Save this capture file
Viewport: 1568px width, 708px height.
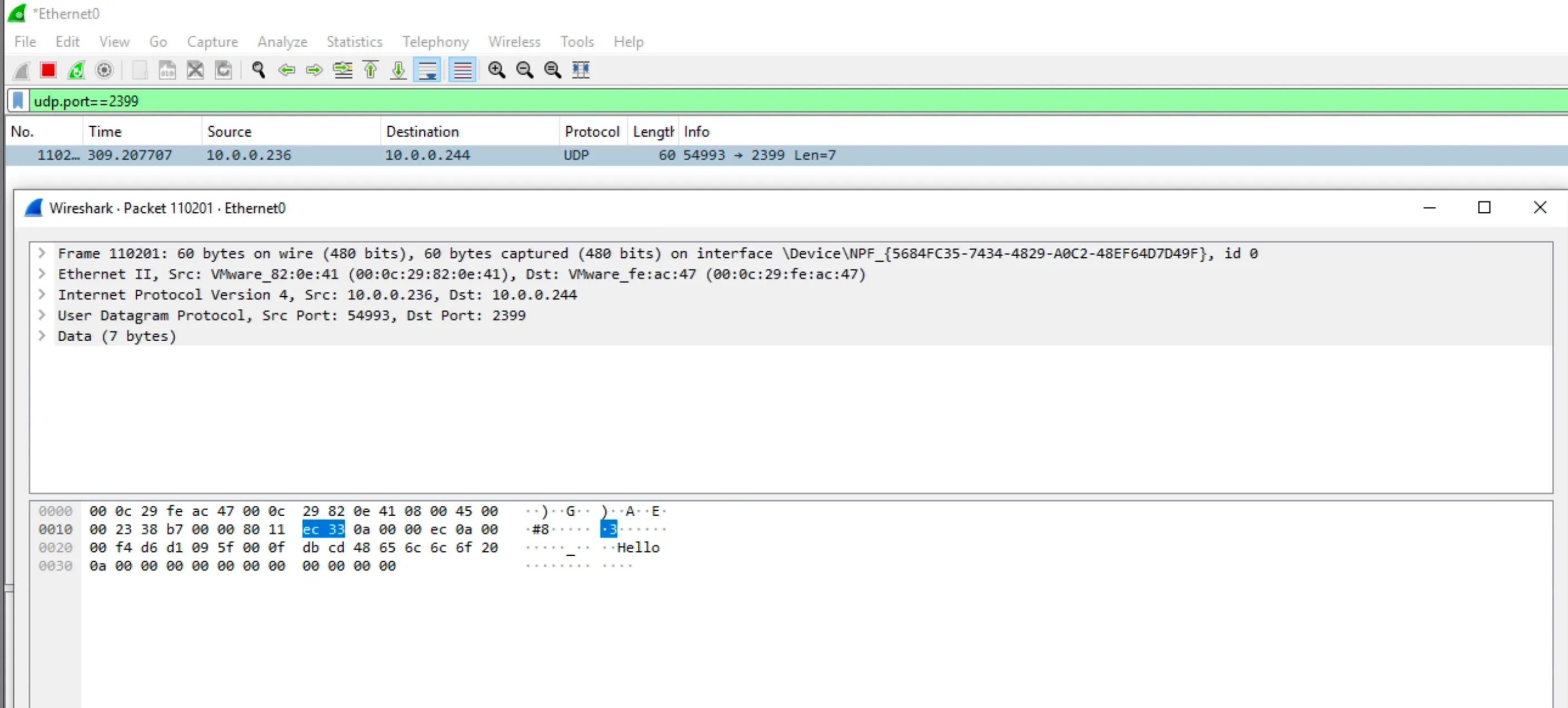coord(167,71)
